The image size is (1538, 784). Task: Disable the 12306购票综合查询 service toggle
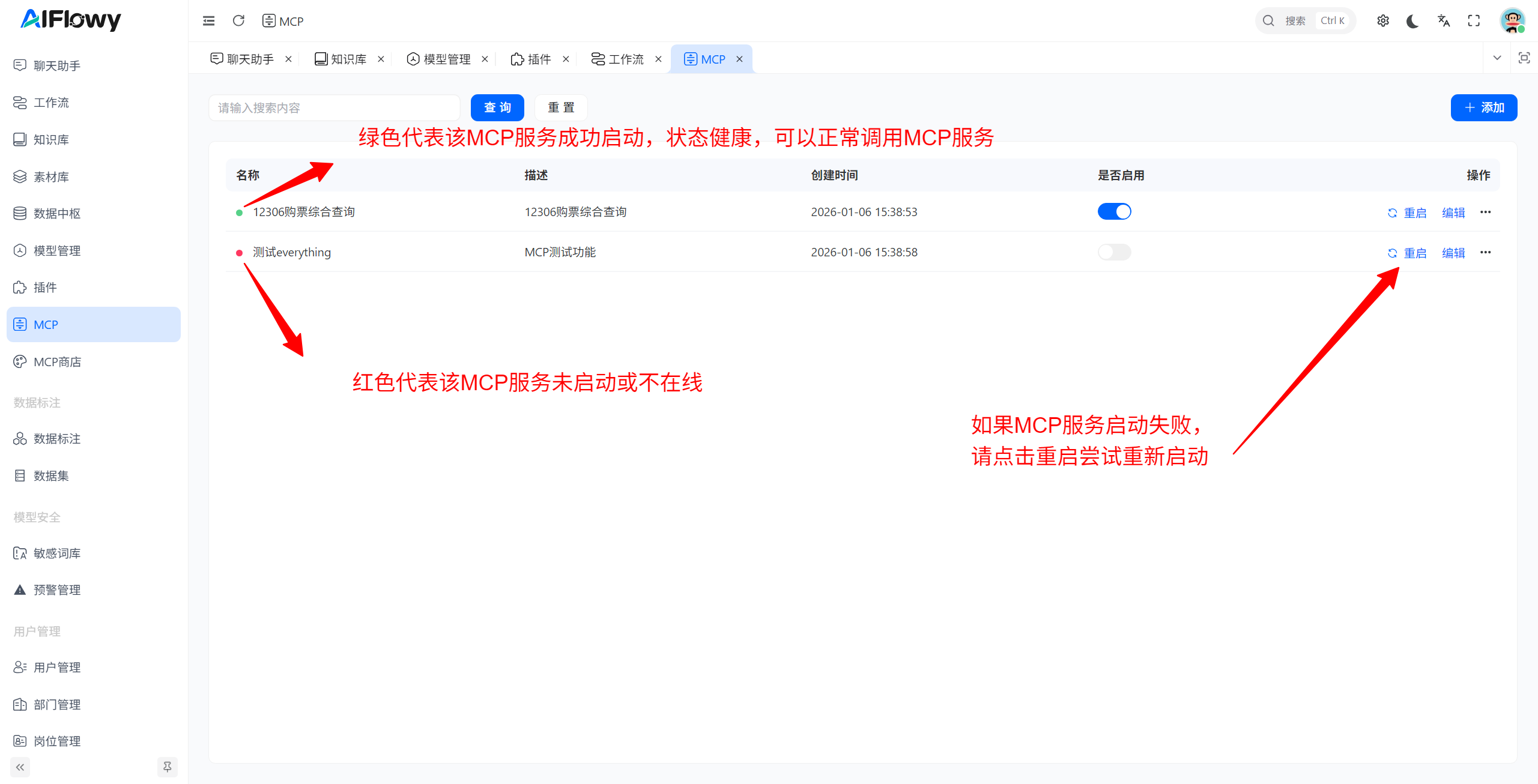[x=1114, y=211]
